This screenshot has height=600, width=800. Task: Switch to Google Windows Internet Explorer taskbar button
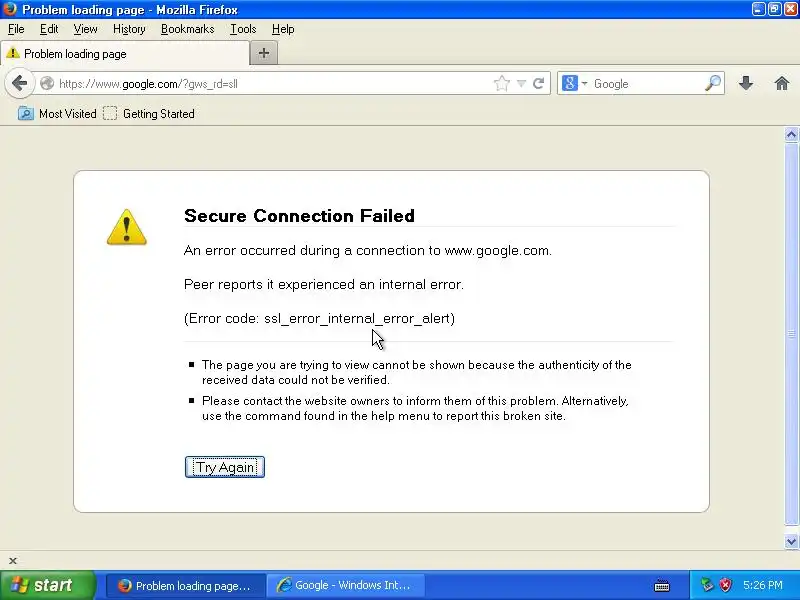[345, 585]
